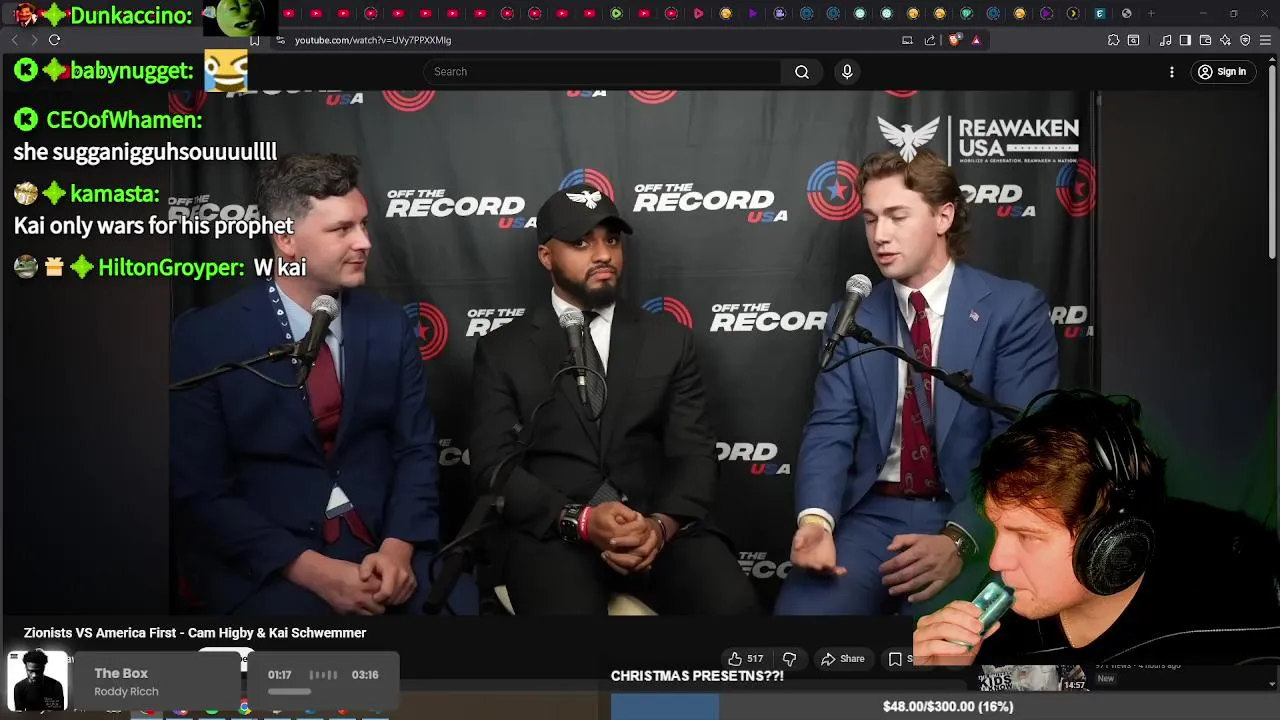Screen dimensions: 1280x720
Task: Switch to the tab with green play icon
Action: coord(616,13)
